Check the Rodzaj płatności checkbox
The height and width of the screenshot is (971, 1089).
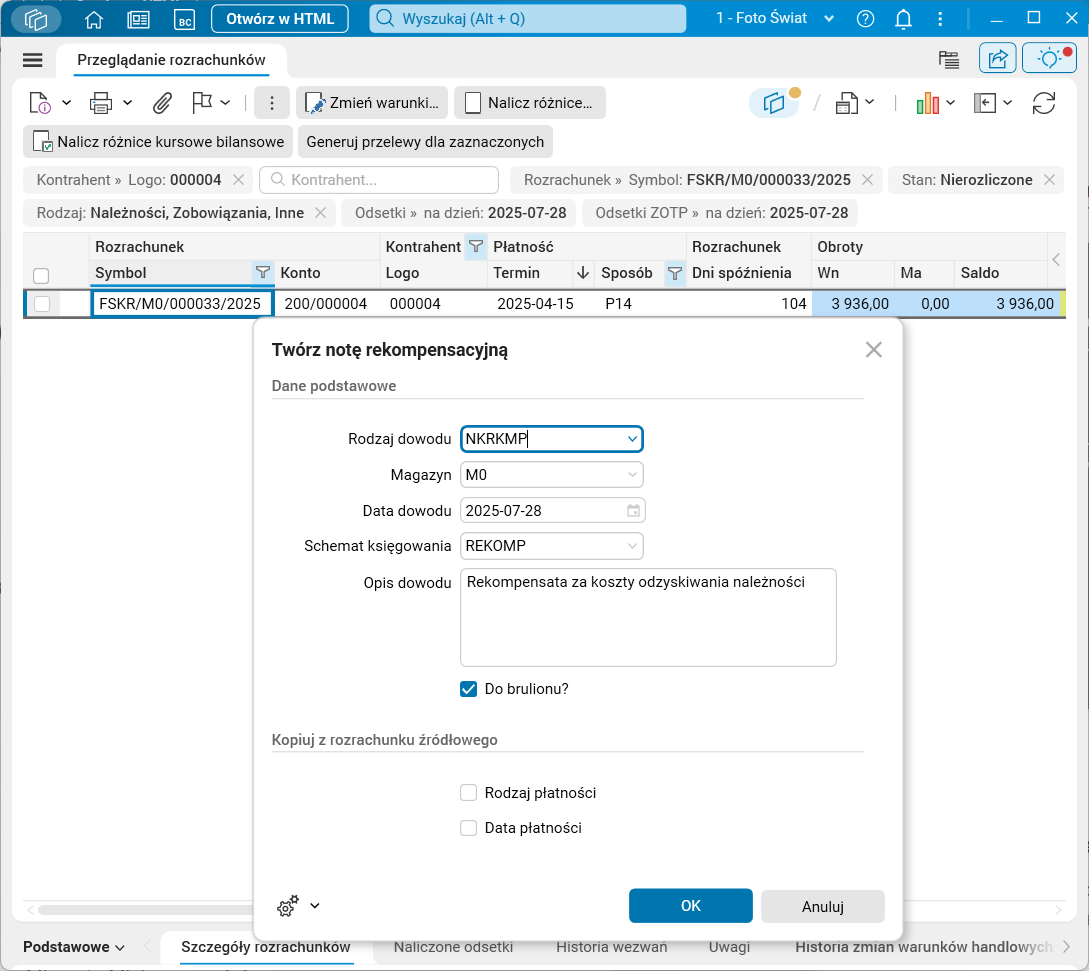[x=469, y=792]
